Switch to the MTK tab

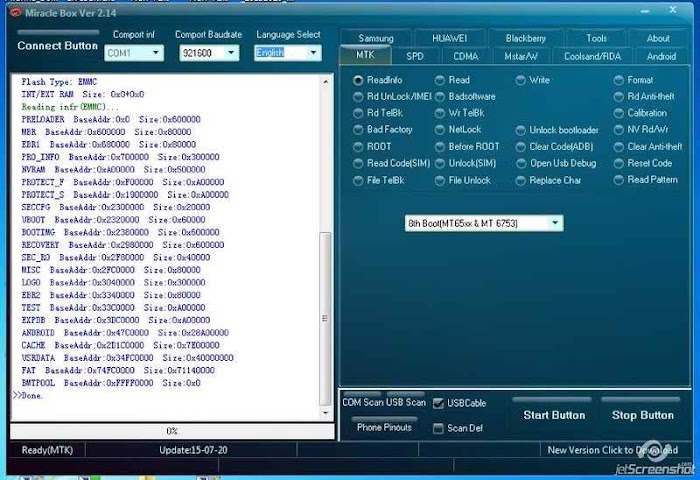tap(365, 55)
